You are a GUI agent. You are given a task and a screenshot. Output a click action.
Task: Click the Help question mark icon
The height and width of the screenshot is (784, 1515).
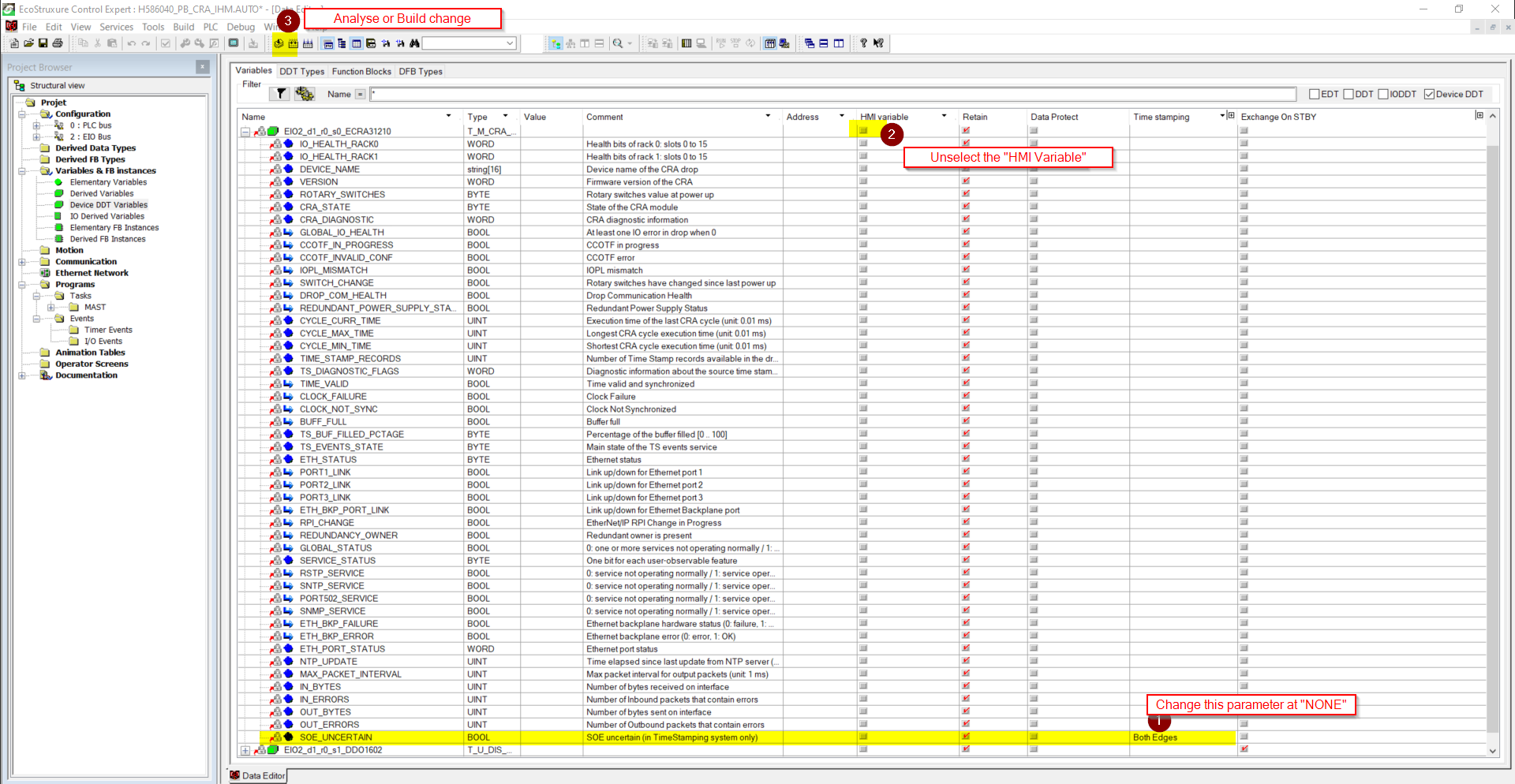click(863, 43)
